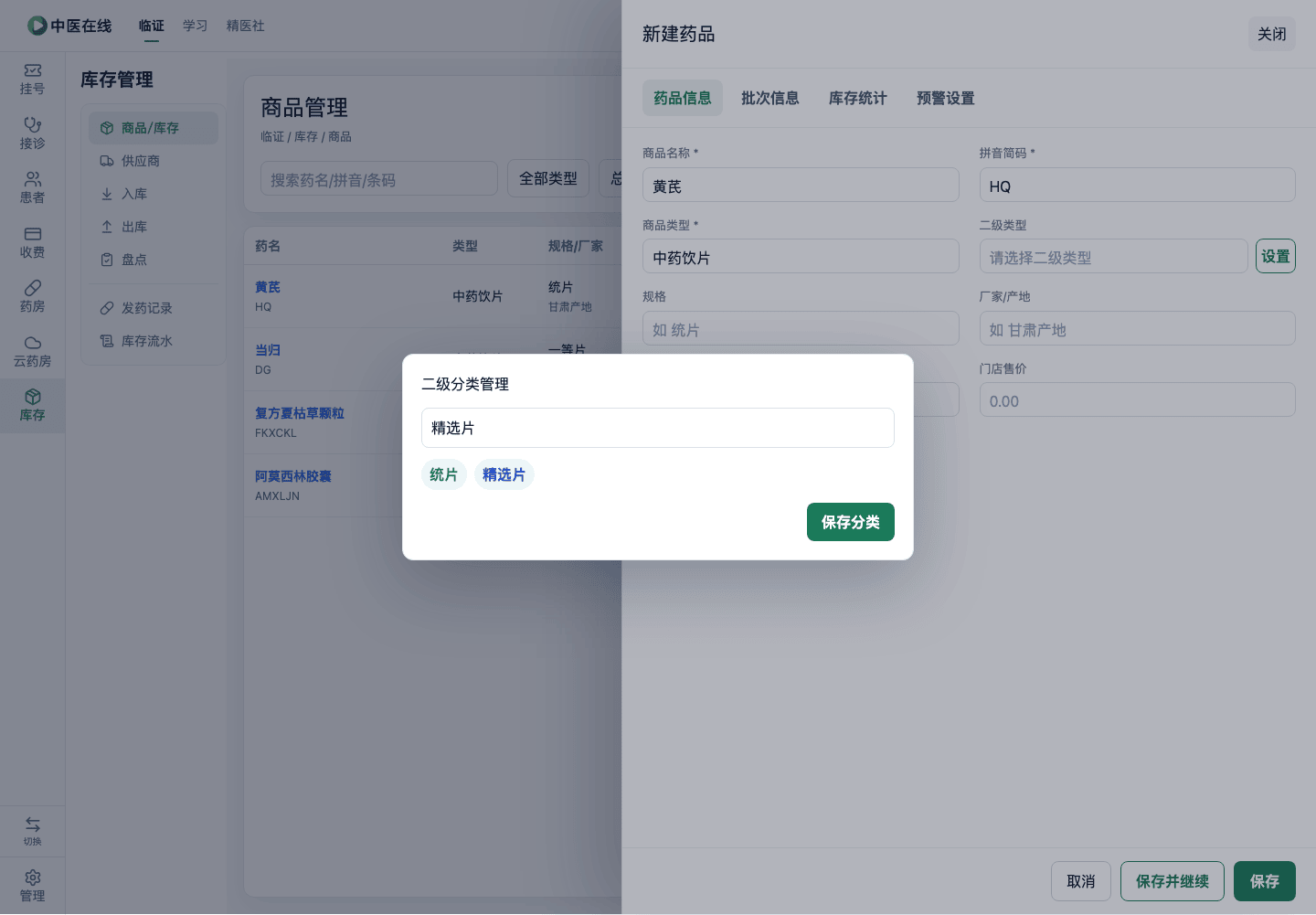Focus the 拼音简码 input field

[x=1138, y=185]
